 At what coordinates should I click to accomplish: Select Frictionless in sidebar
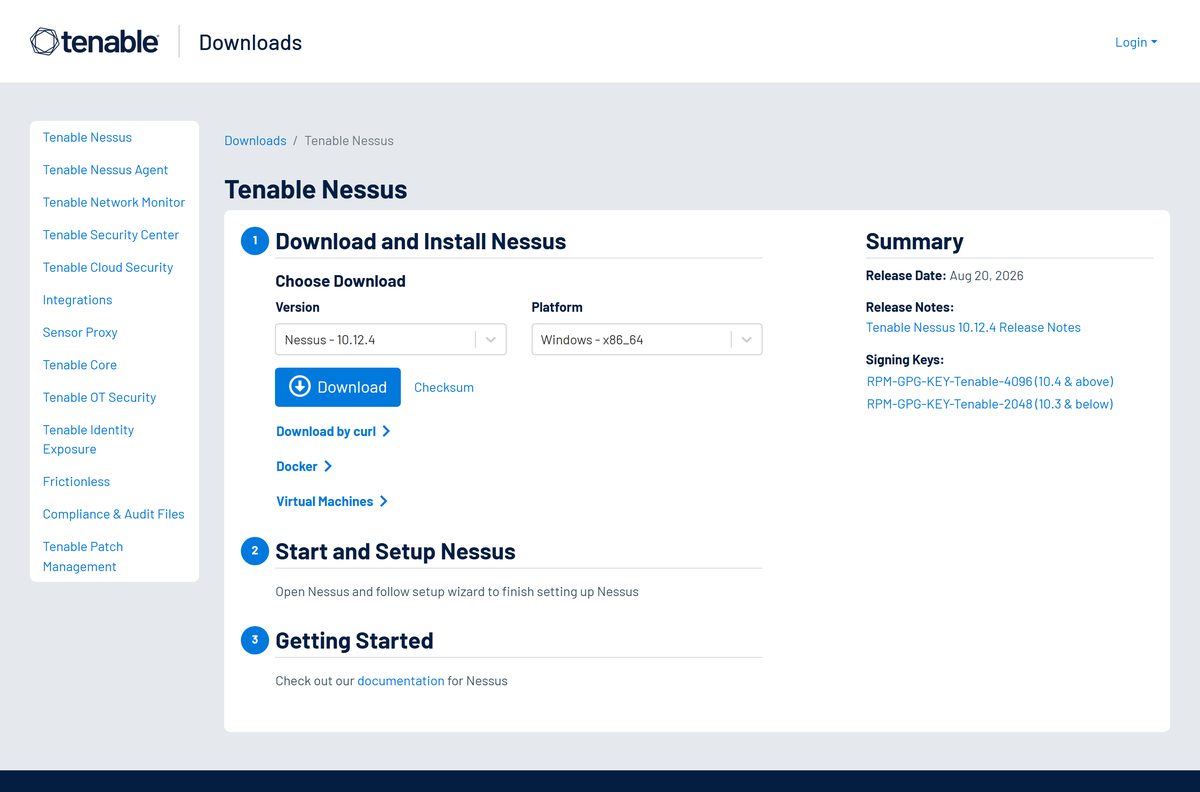(x=76, y=481)
